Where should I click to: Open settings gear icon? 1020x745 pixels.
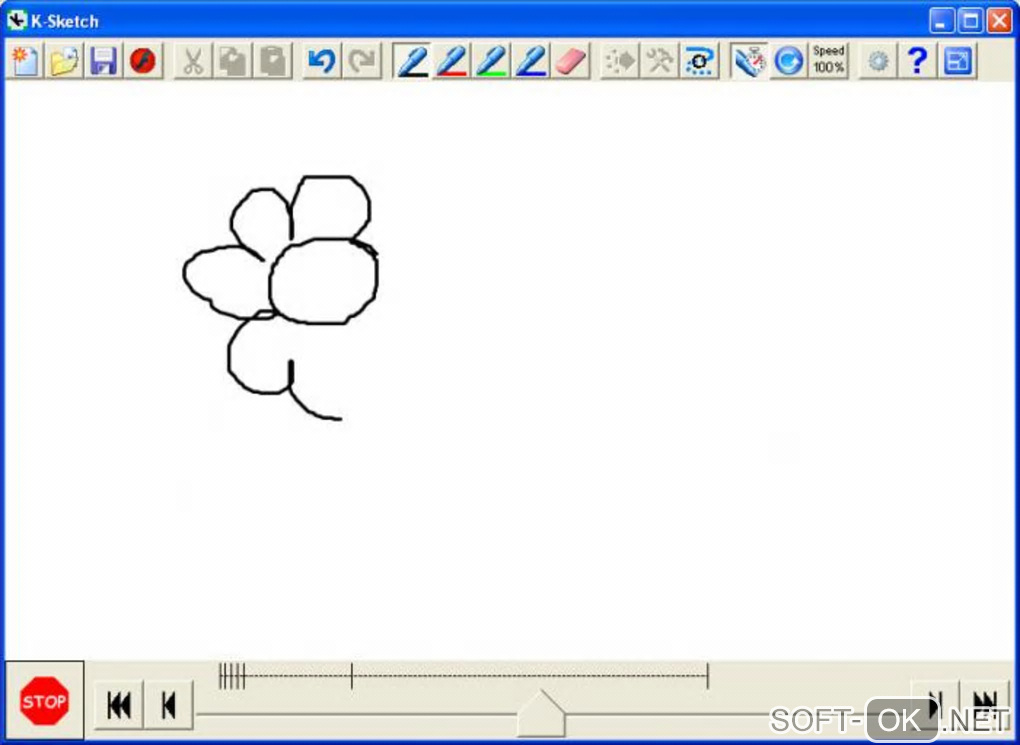tap(878, 62)
